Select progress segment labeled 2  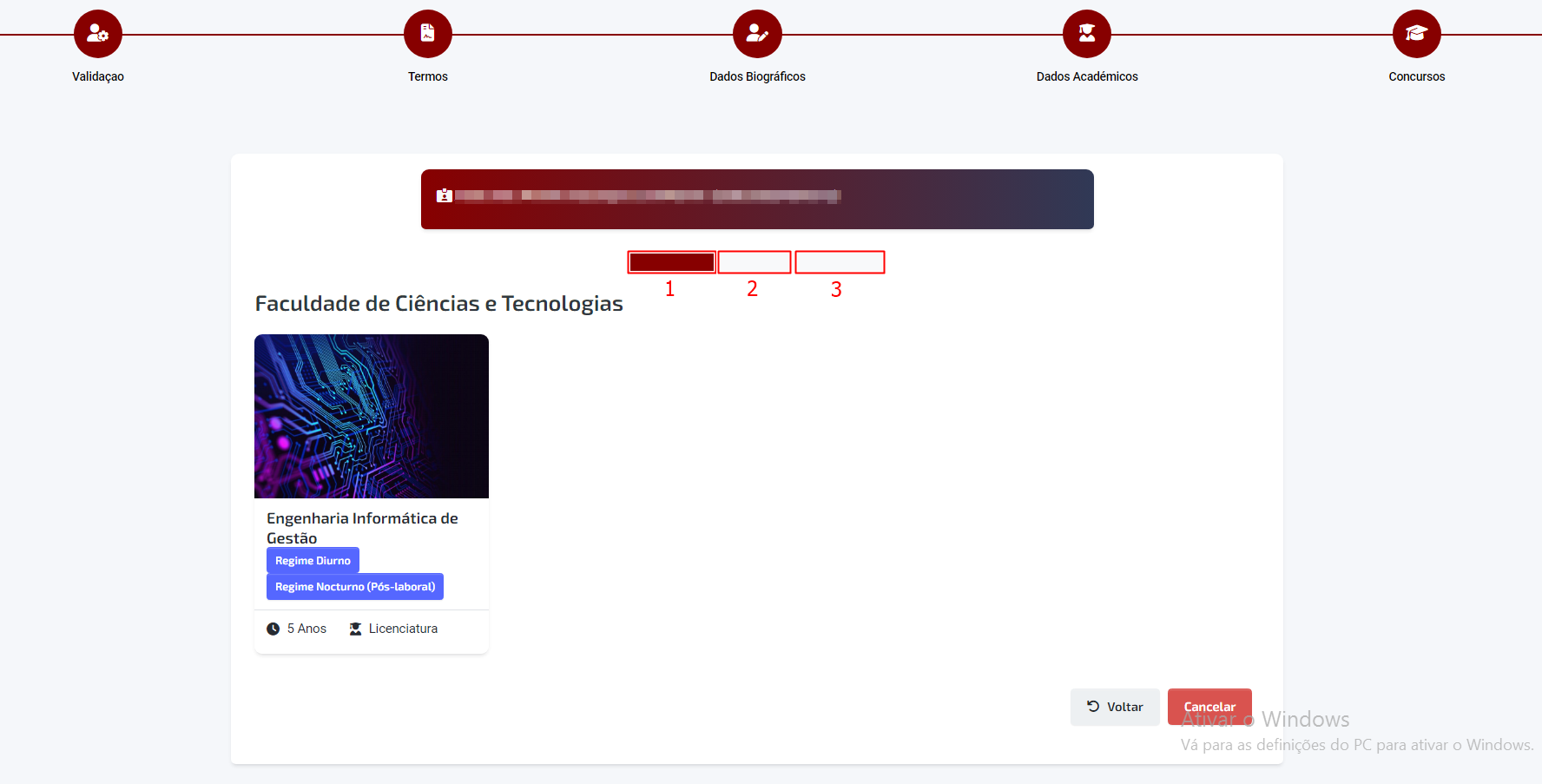(x=755, y=262)
